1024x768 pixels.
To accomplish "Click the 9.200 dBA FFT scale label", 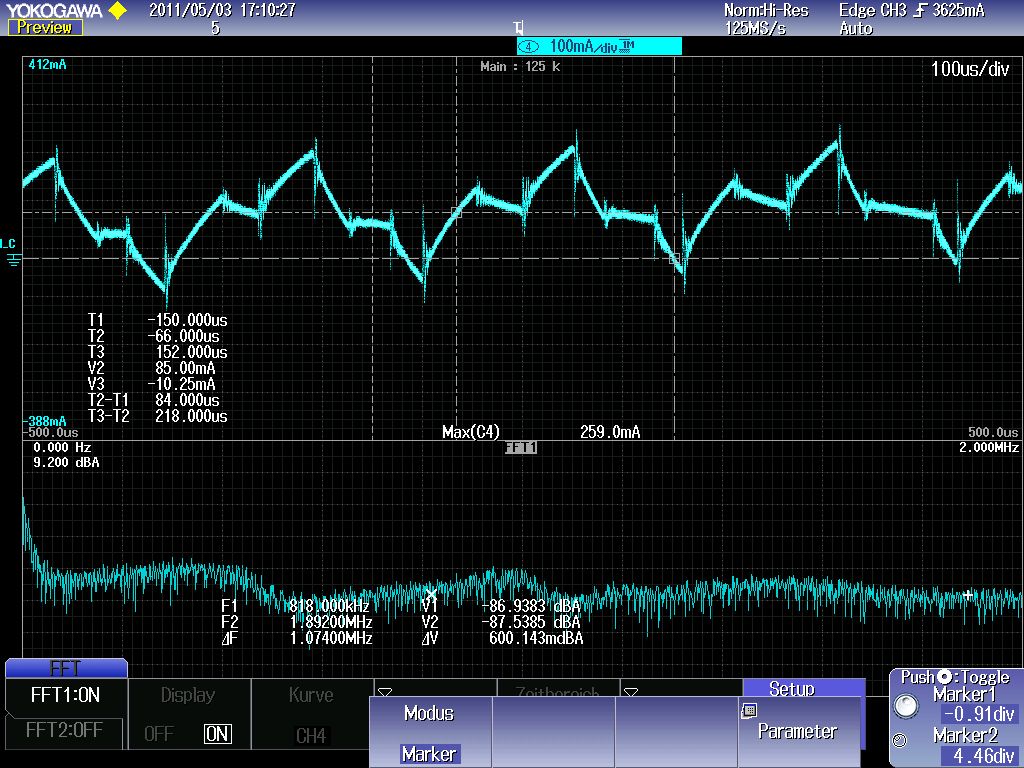I will coord(66,462).
